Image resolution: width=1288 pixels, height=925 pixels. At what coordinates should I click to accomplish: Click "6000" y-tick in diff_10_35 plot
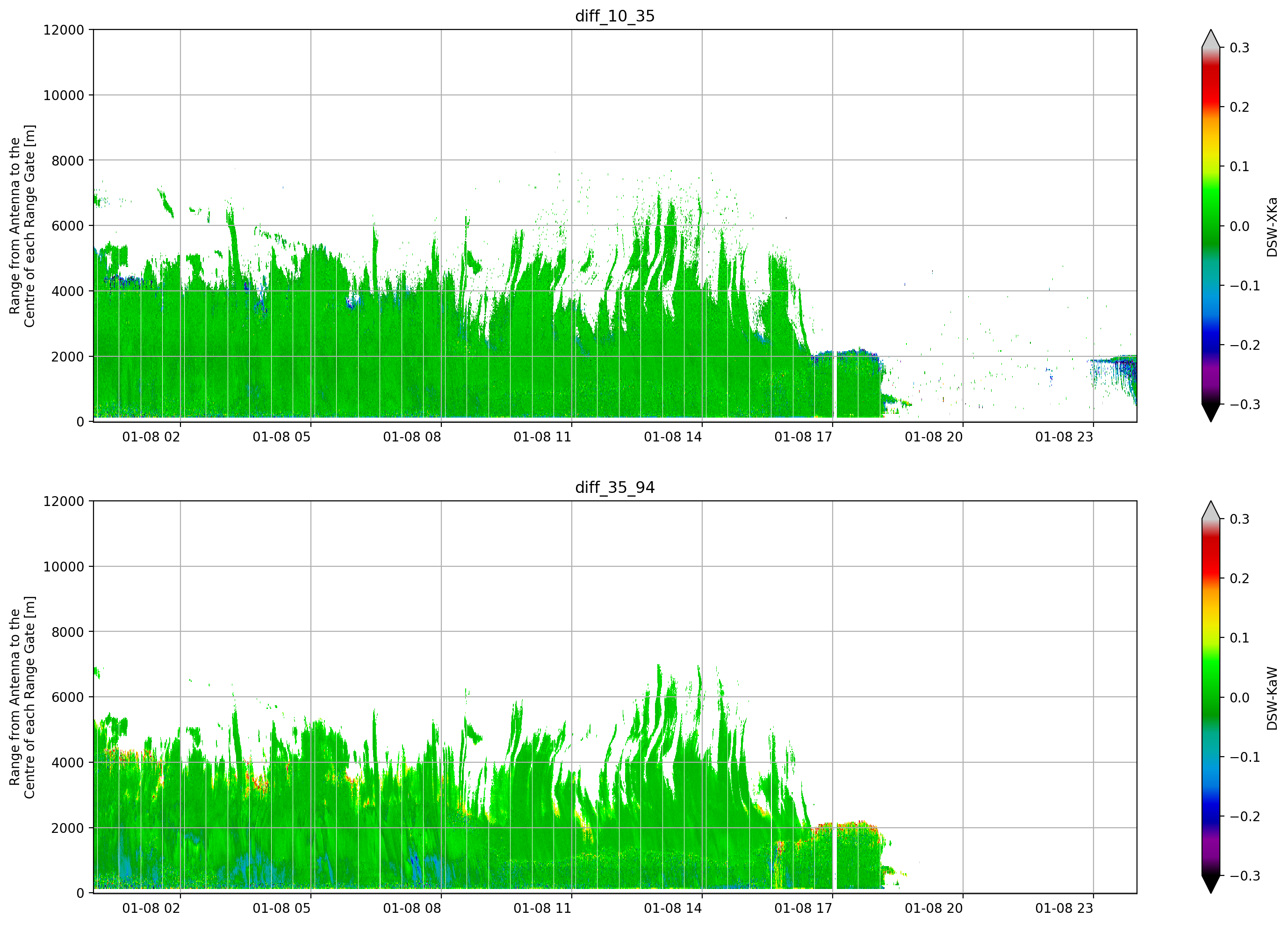coord(68,225)
